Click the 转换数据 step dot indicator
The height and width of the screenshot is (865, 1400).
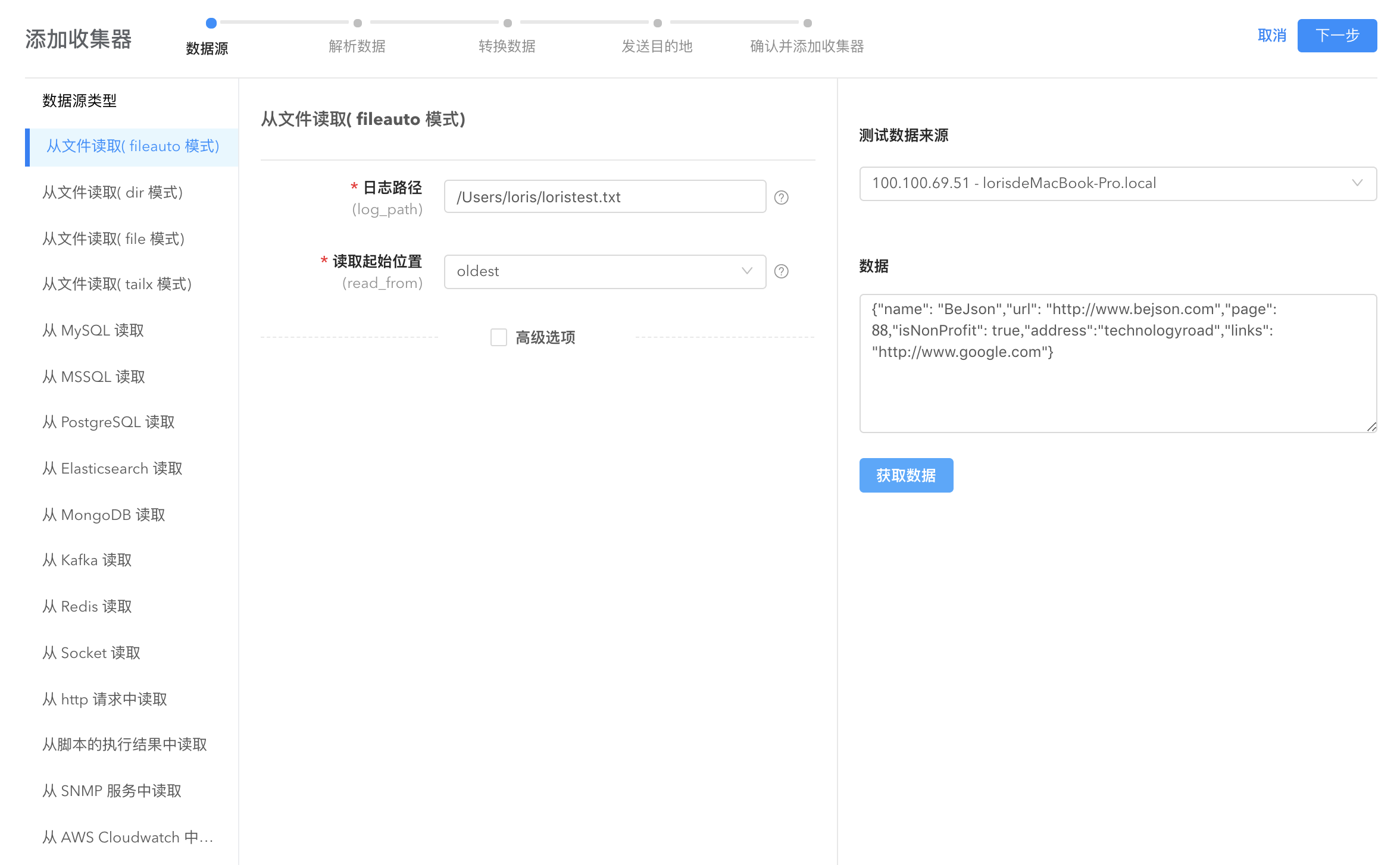coord(507,23)
